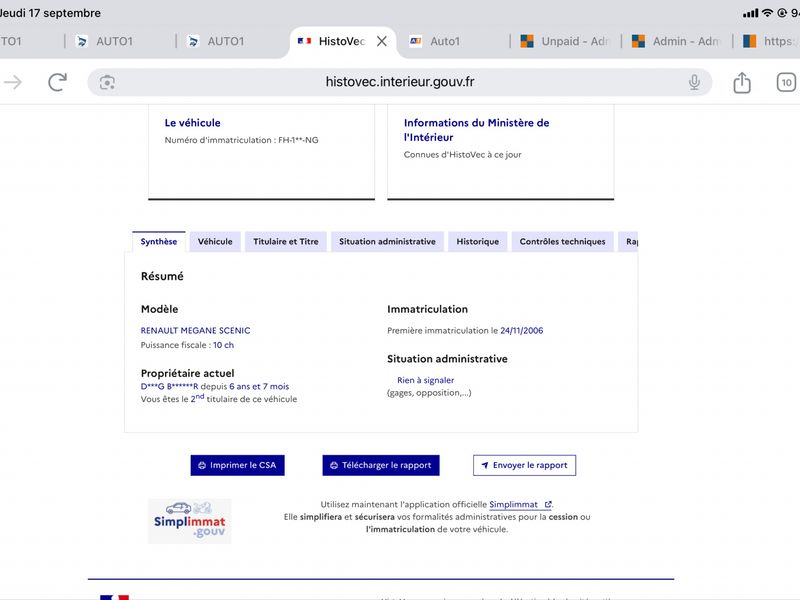Open the share sheet icon
This screenshot has width=800, height=600.
click(x=742, y=82)
